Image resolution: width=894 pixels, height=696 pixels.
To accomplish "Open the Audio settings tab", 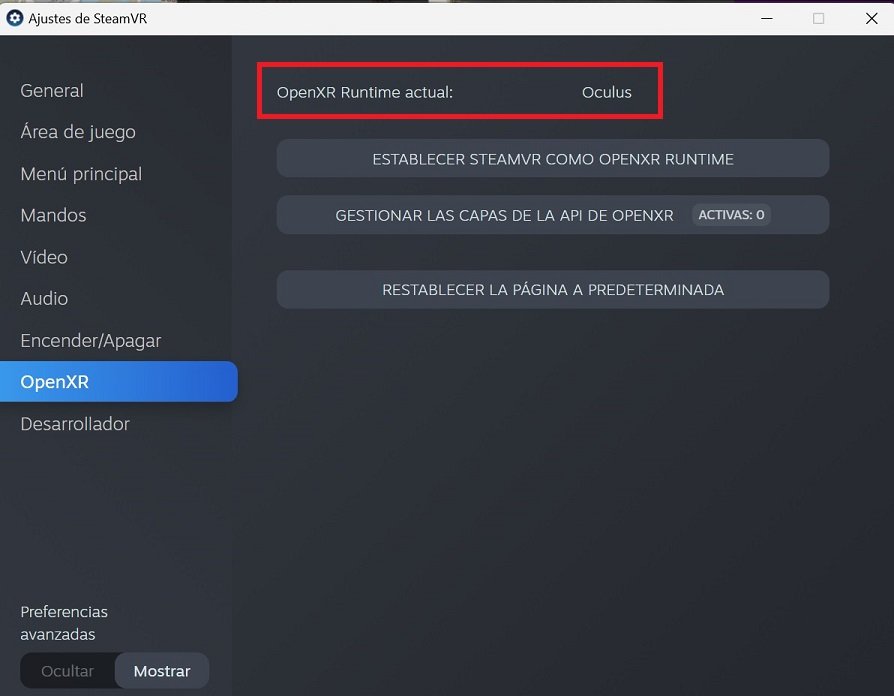I will tap(44, 299).
